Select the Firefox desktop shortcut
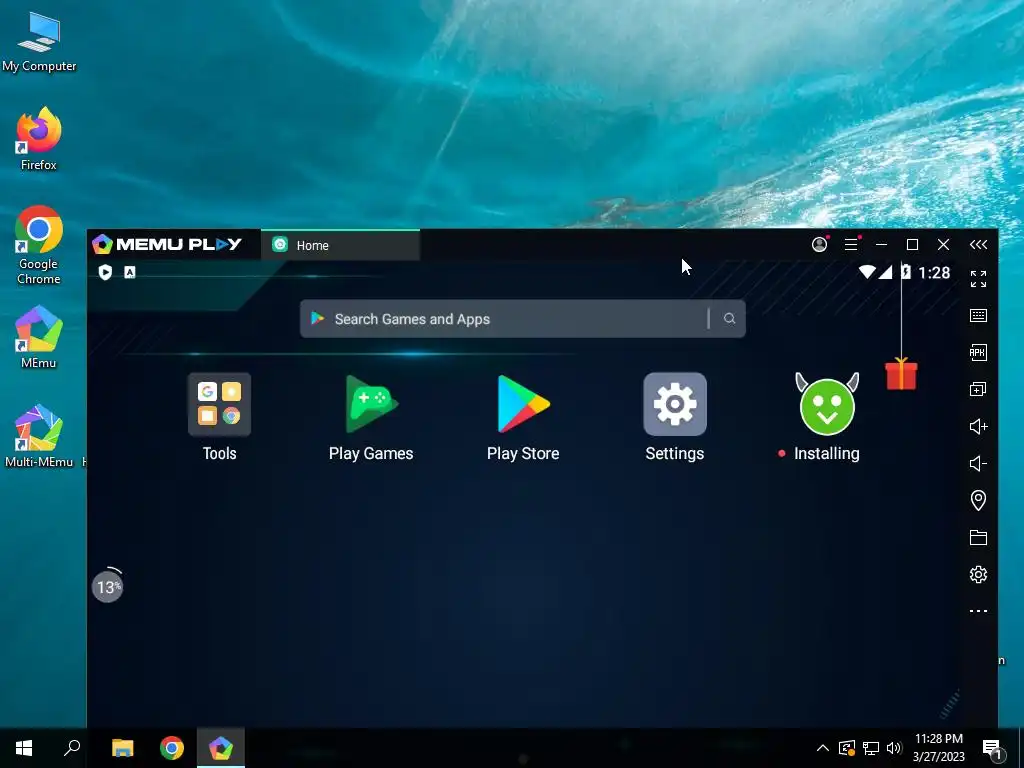 click(x=39, y=139)
